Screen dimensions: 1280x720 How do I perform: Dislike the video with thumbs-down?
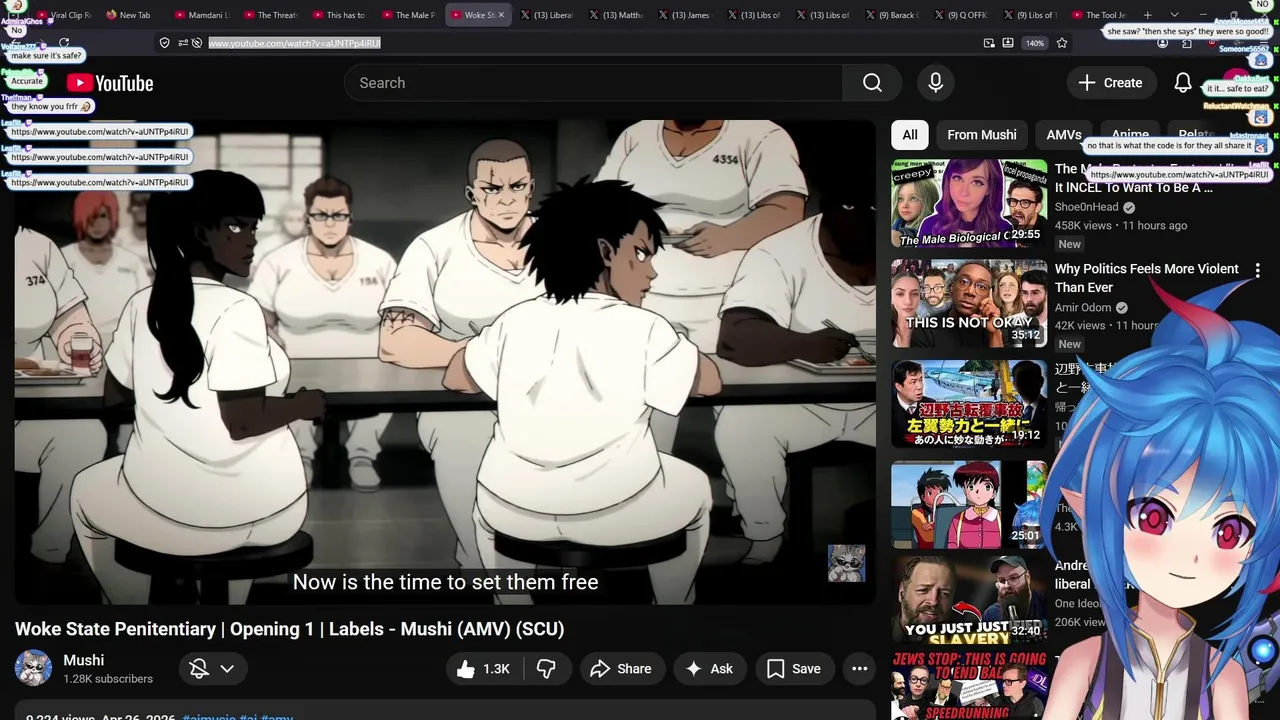coord(546,669)
